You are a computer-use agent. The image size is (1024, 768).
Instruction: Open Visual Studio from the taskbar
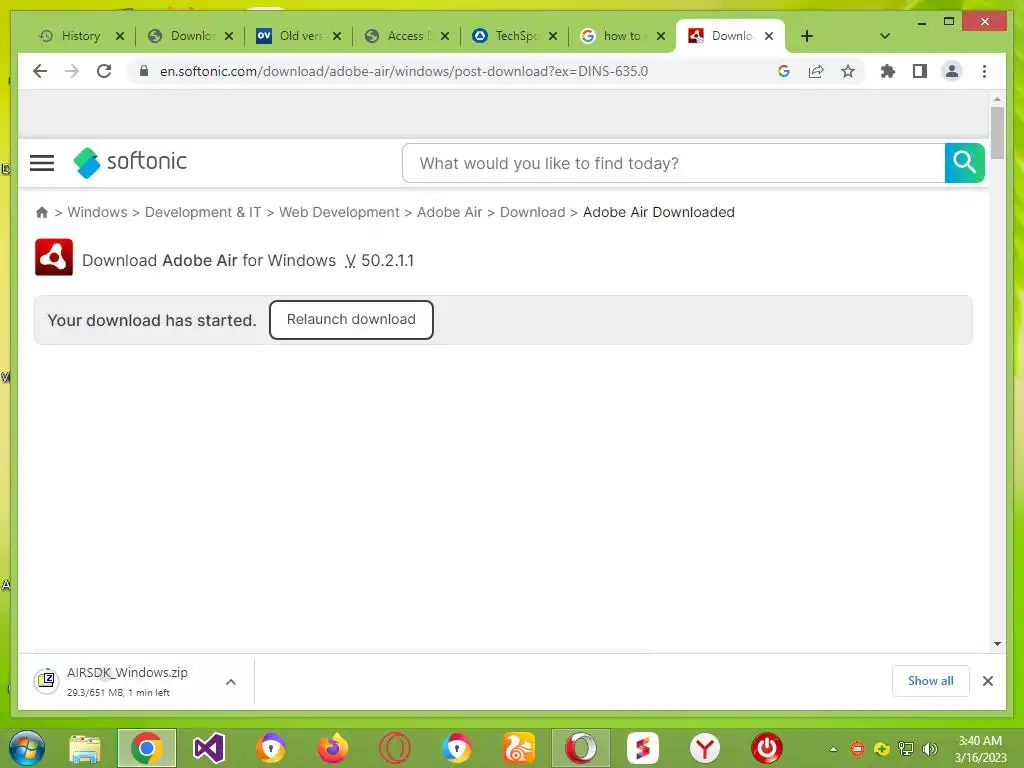(208, 748)
